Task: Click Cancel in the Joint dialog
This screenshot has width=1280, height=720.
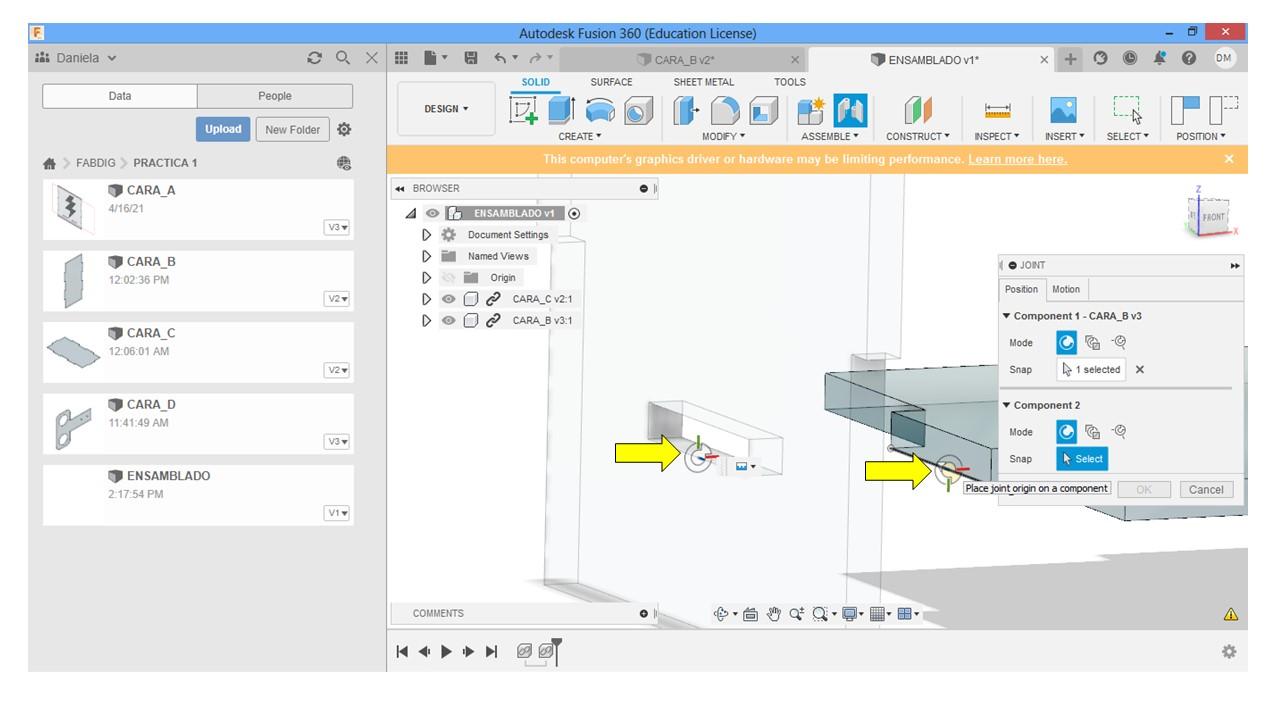Action: 1206,489
